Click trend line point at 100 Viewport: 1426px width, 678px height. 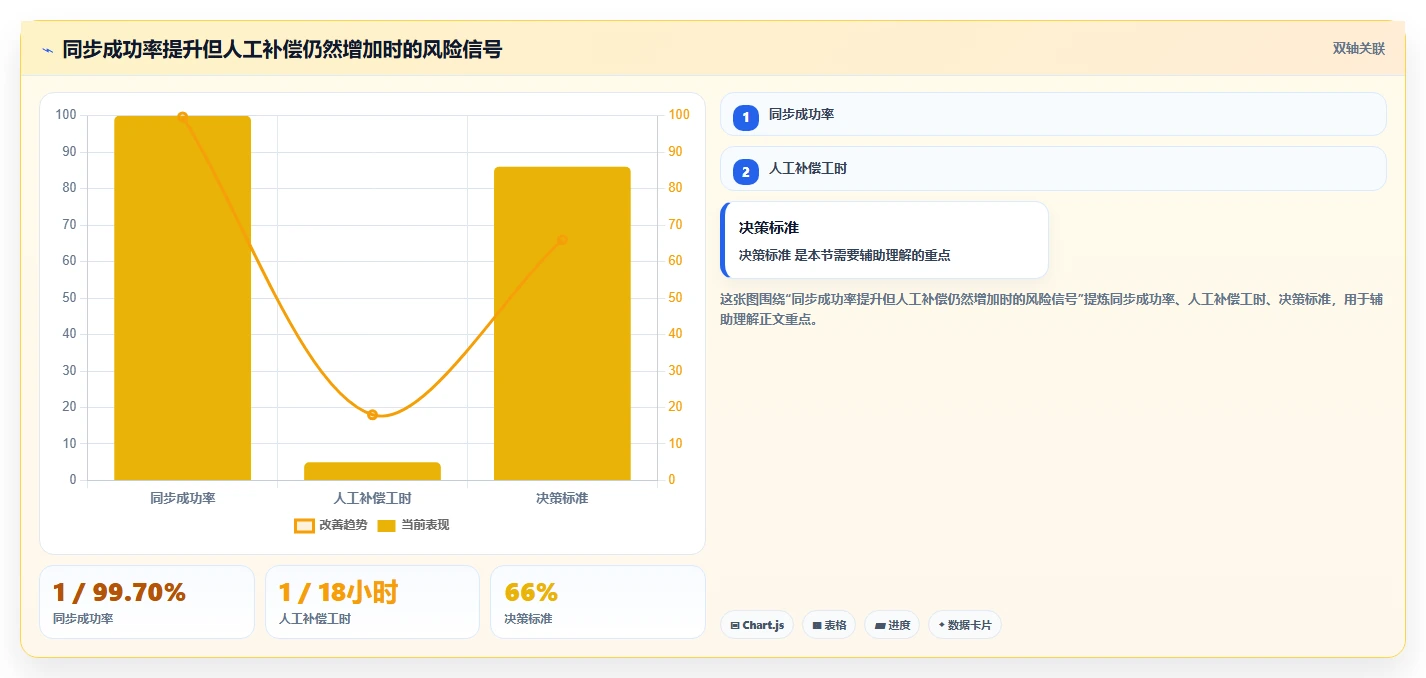coord(182,117)
